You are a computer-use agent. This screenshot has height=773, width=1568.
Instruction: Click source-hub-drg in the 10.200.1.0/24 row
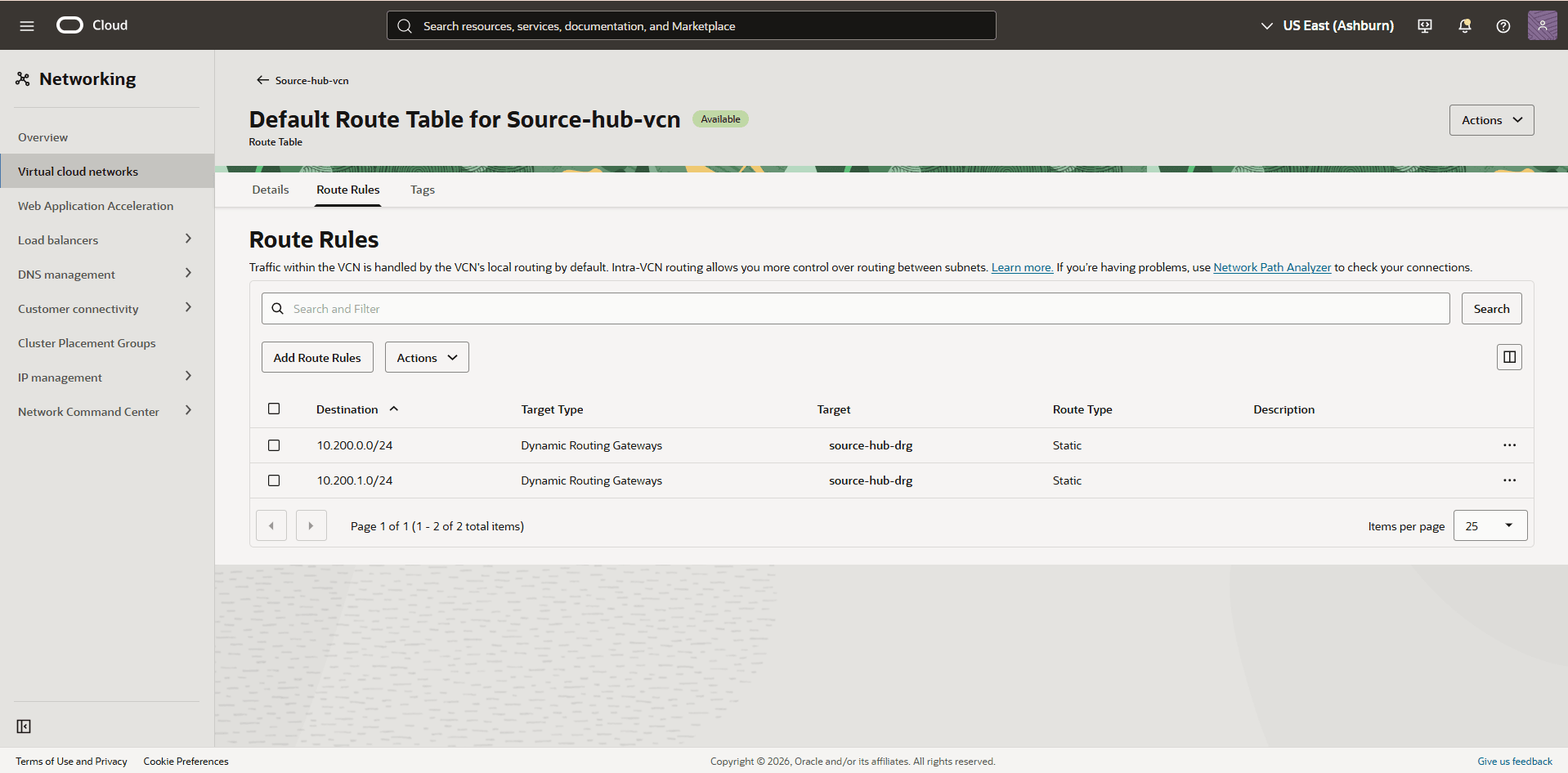871,480
